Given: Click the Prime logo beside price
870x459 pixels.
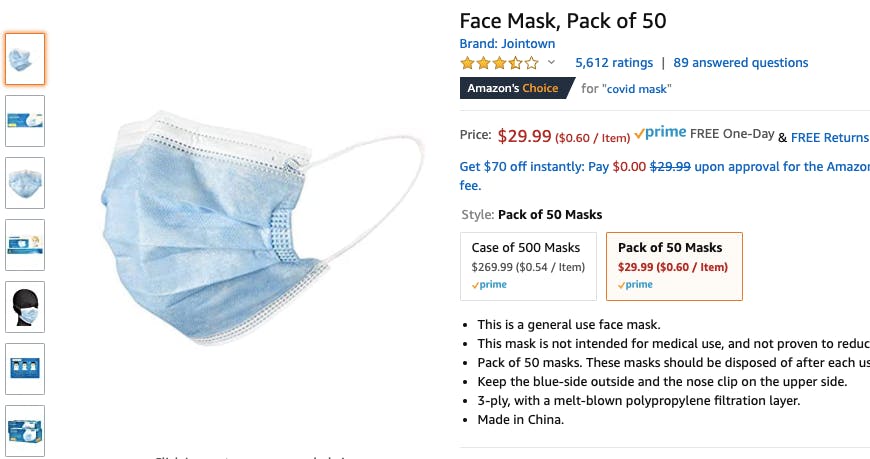Looking at the screenshot, I should [660, 134].
